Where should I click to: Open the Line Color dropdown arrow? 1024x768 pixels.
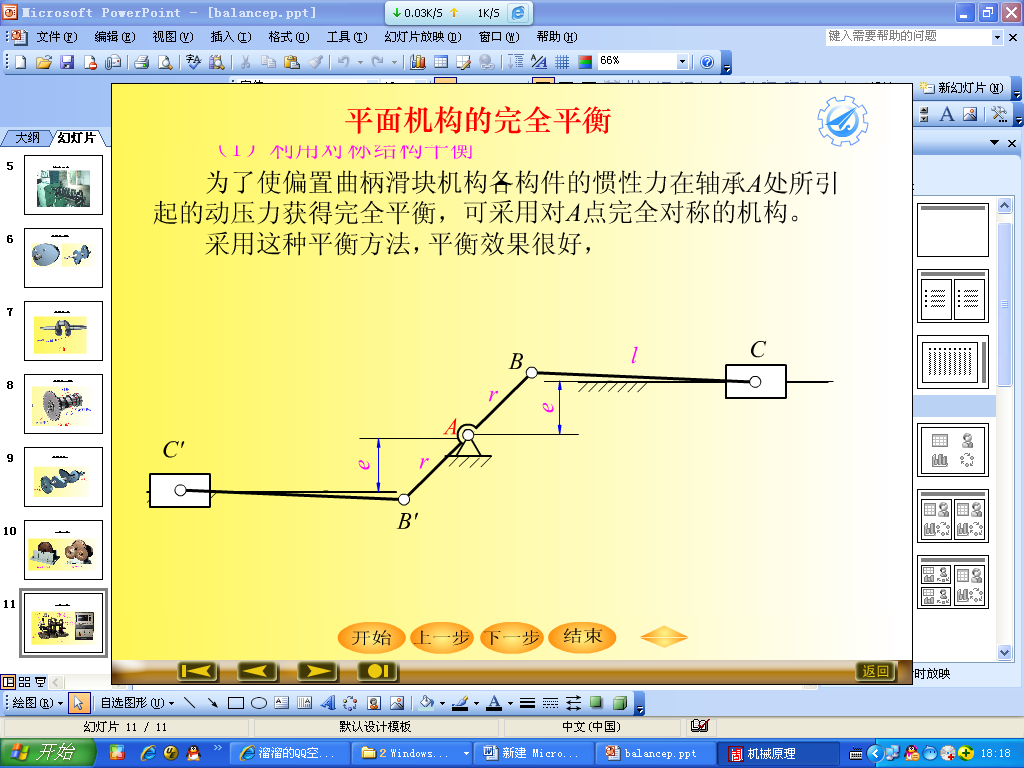tap(476, 703)
